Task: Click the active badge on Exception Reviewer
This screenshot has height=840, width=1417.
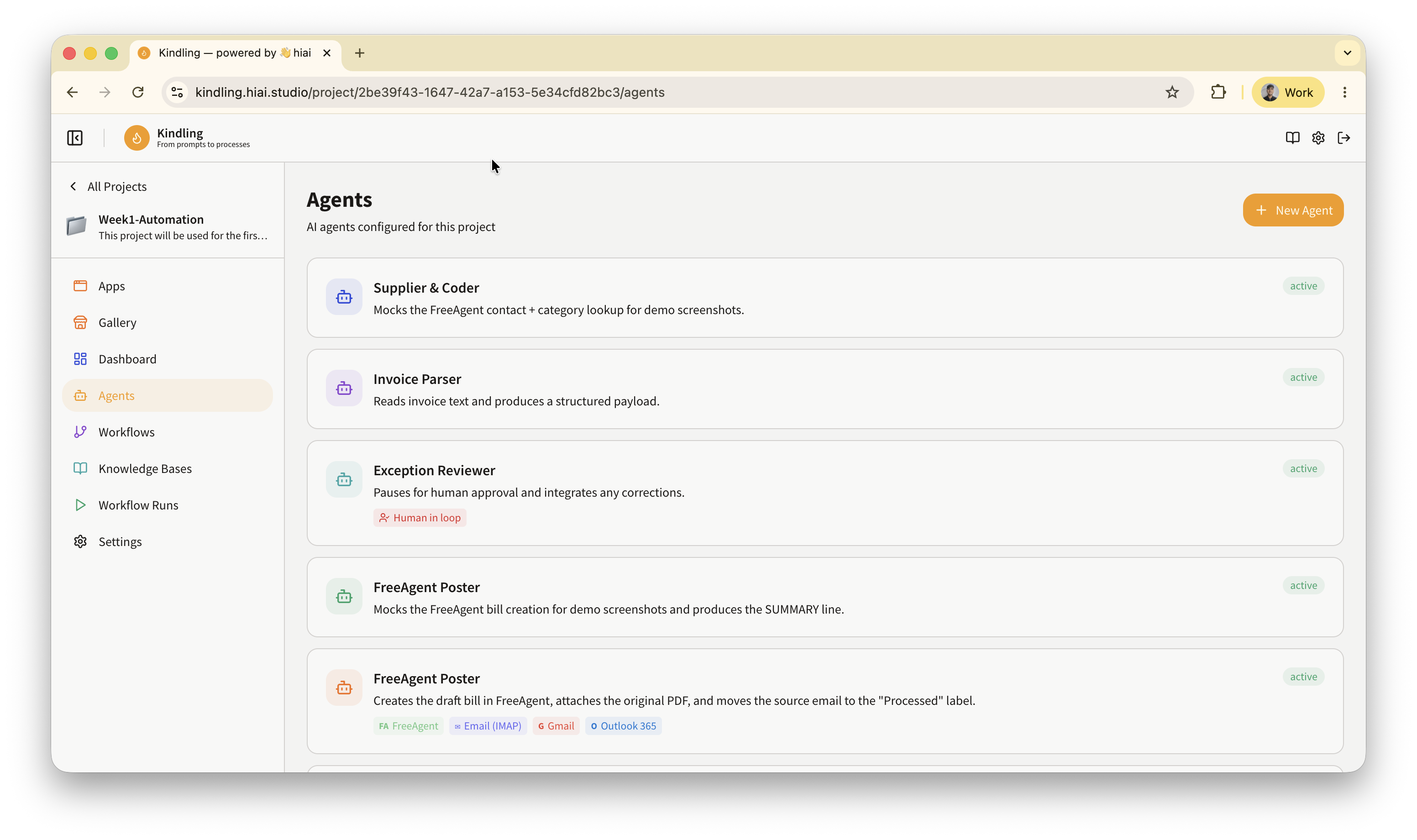Action: coord(1303,468)
